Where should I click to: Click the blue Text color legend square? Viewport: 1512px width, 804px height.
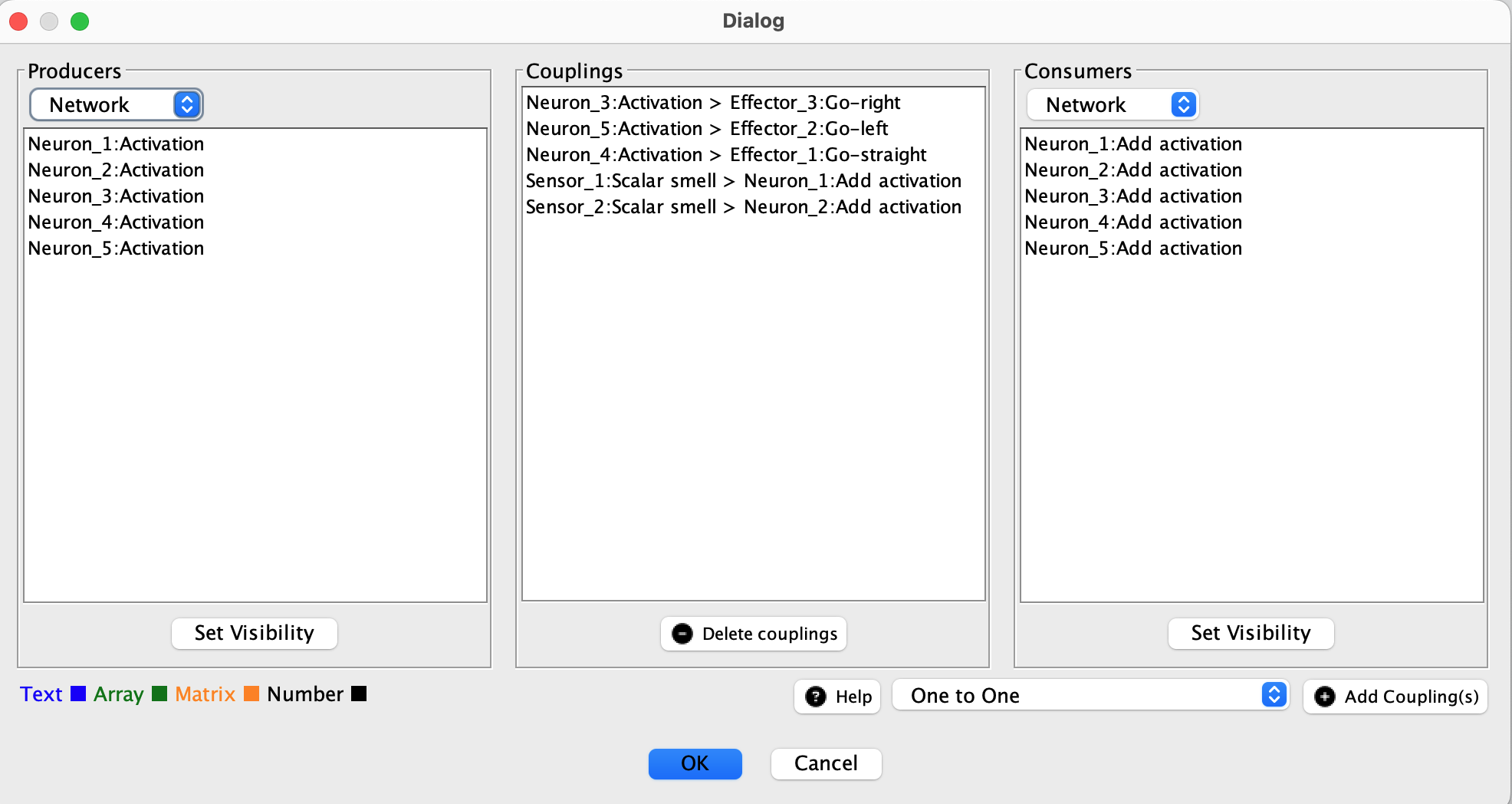78,694
